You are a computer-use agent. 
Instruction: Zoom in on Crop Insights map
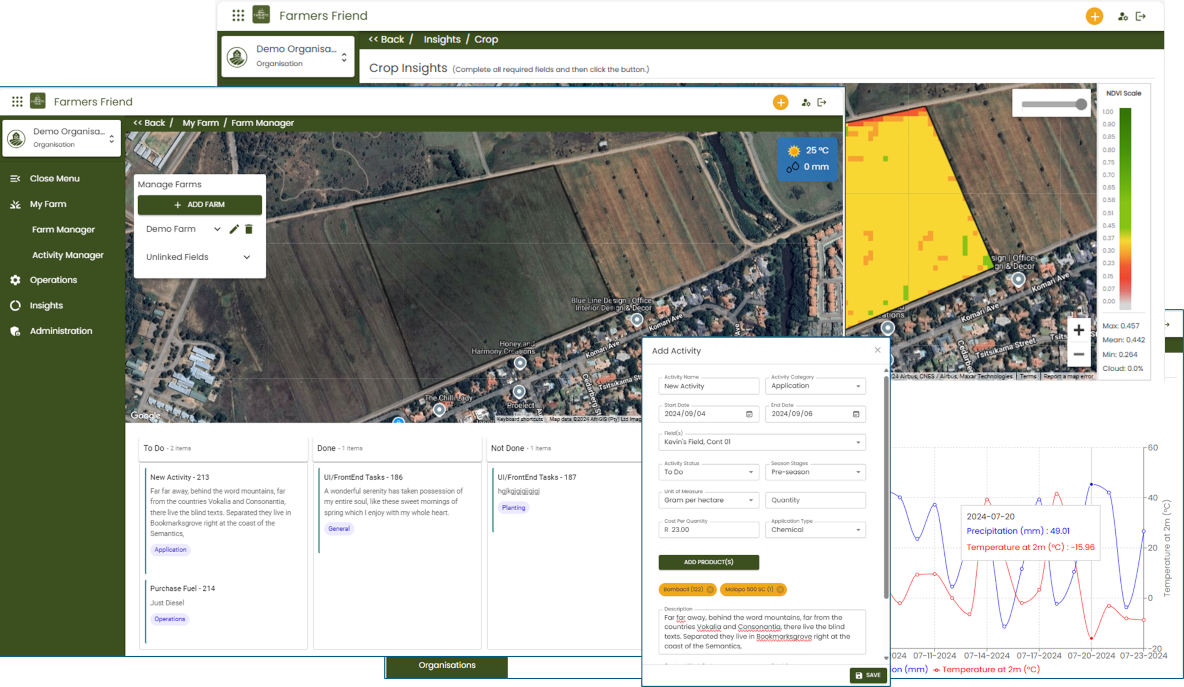pyautogui.click(x=1078, y=330)
